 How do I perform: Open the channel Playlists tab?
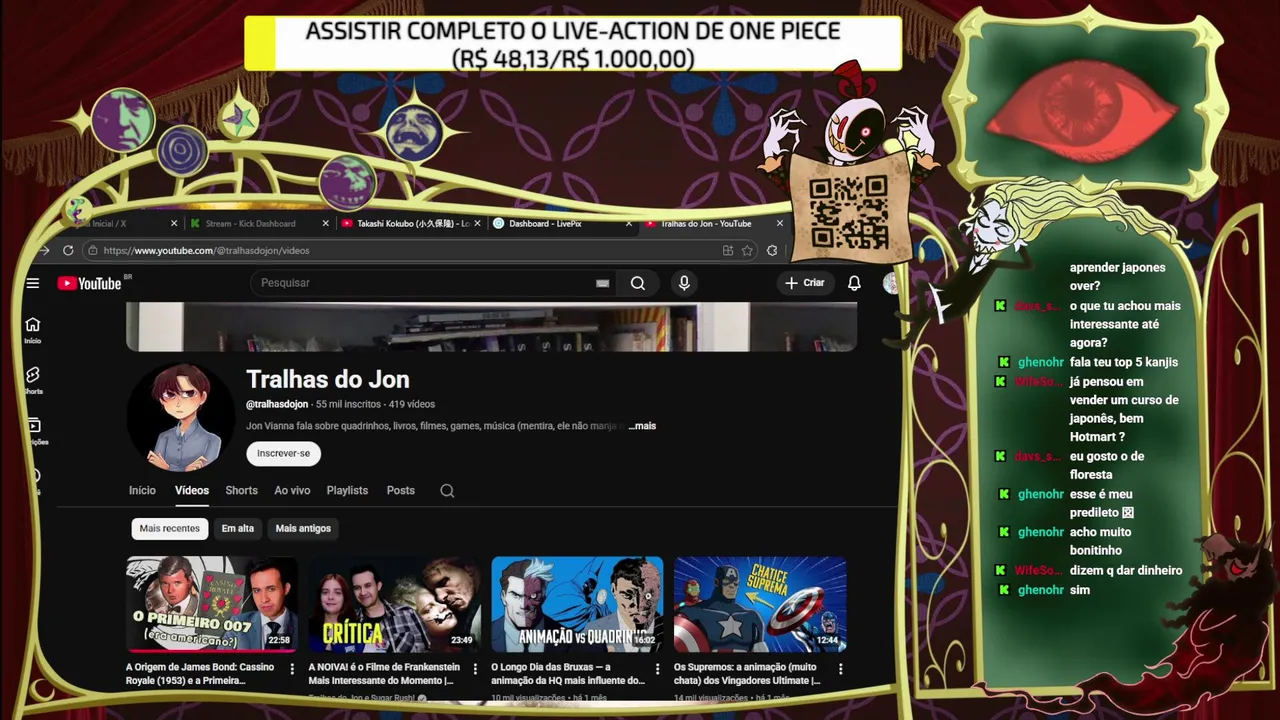[347, 491]
